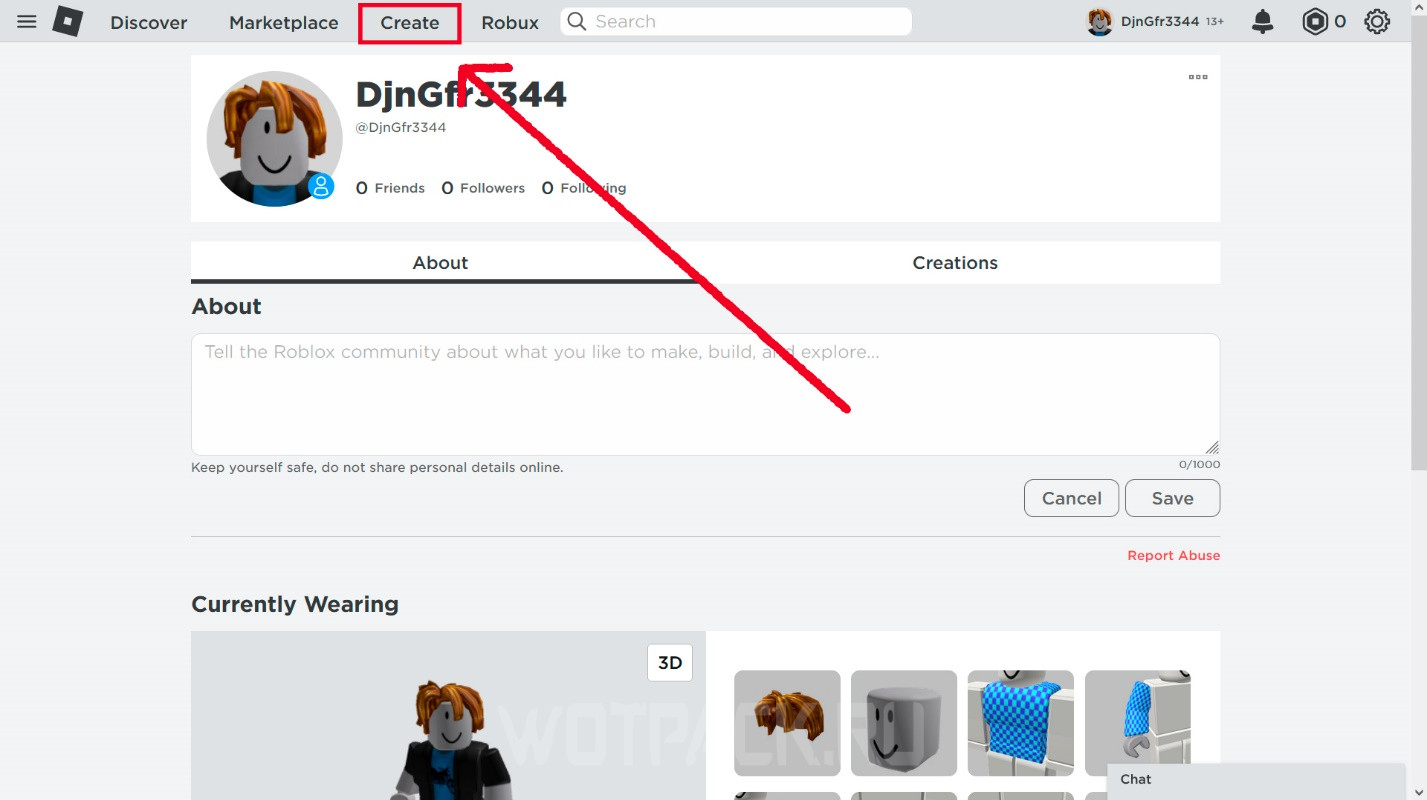Save the About description
Image resolution: width=1427 pixels, height=800 pixels.
pyautogui.click(x=1172, y=498)
